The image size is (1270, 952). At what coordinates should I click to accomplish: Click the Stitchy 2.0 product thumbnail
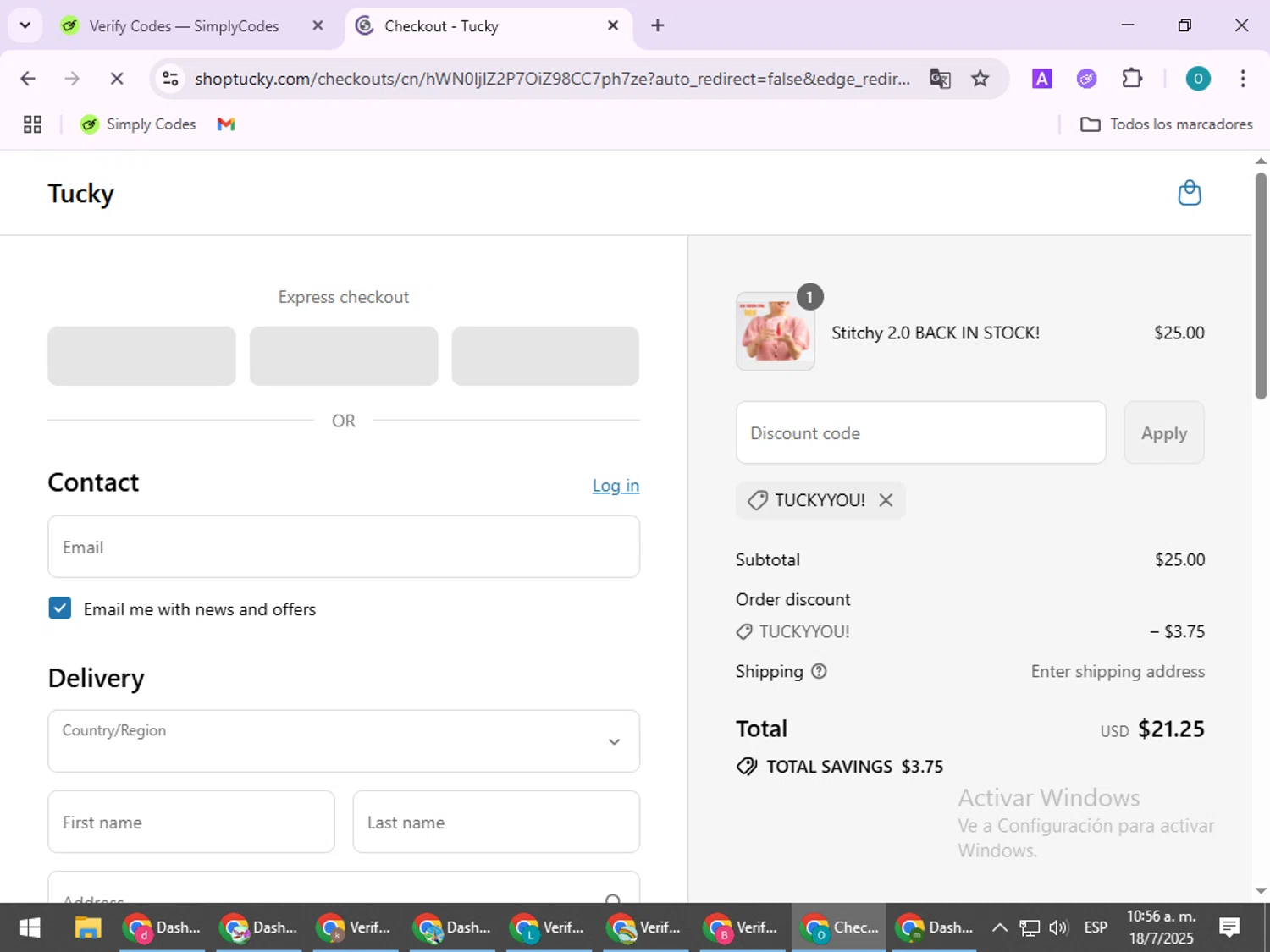776,332
